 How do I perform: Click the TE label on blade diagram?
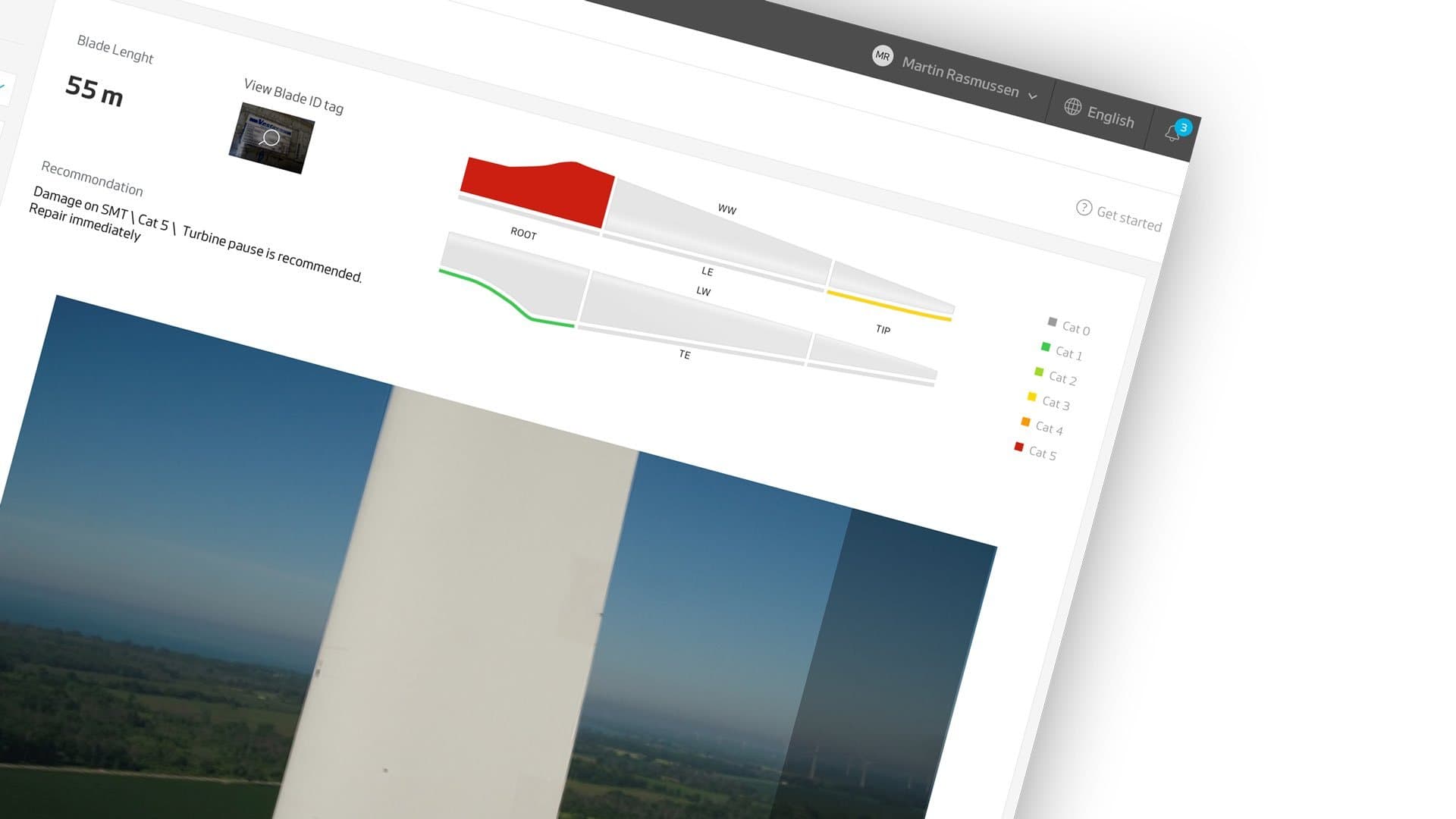pyautogui.click(x=685, y=354)
